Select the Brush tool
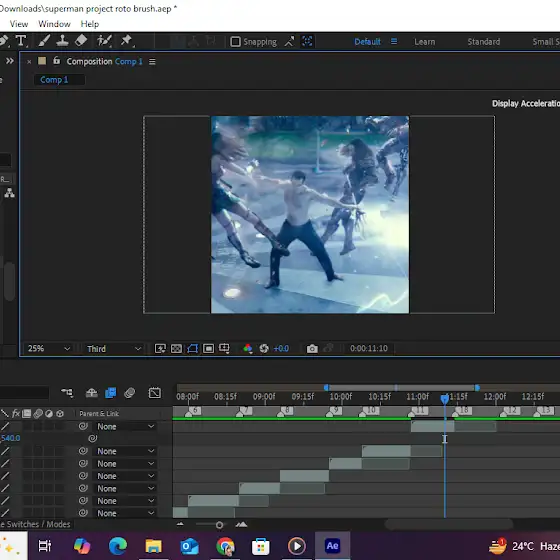This screenshot has height=560, width=560. pyautogui.click(x=44, y=41)
